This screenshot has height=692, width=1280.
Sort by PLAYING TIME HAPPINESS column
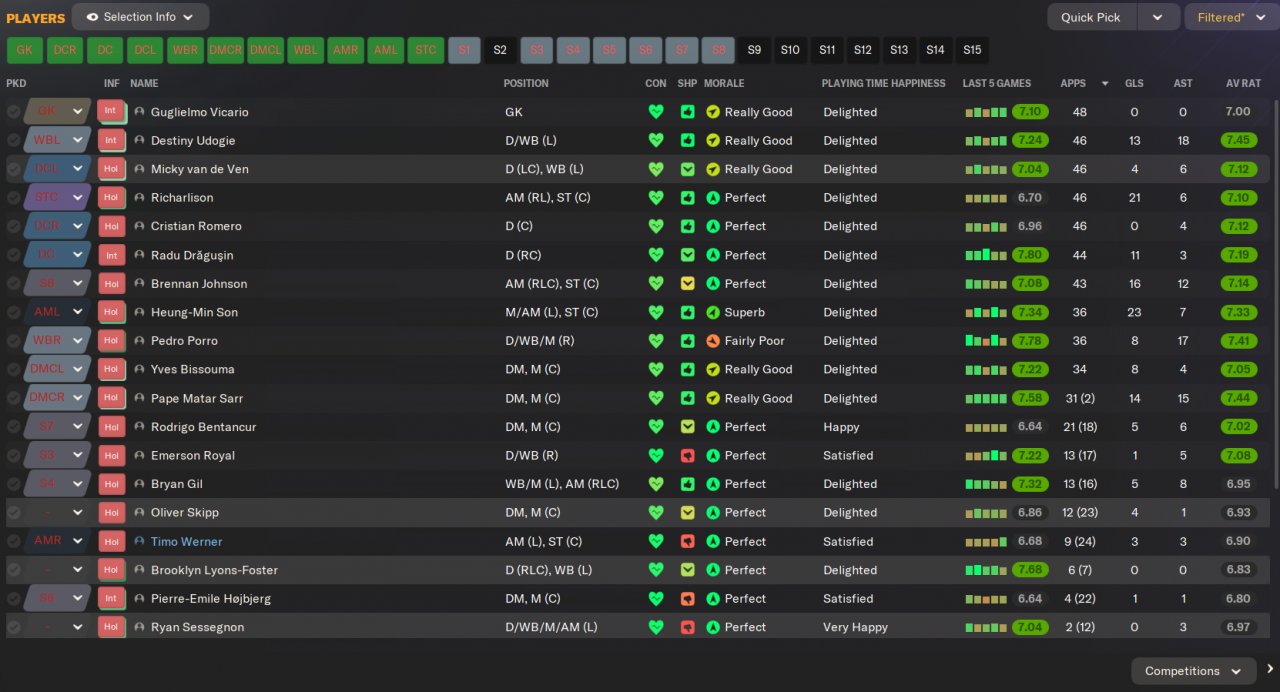click(x=883, y=84)
